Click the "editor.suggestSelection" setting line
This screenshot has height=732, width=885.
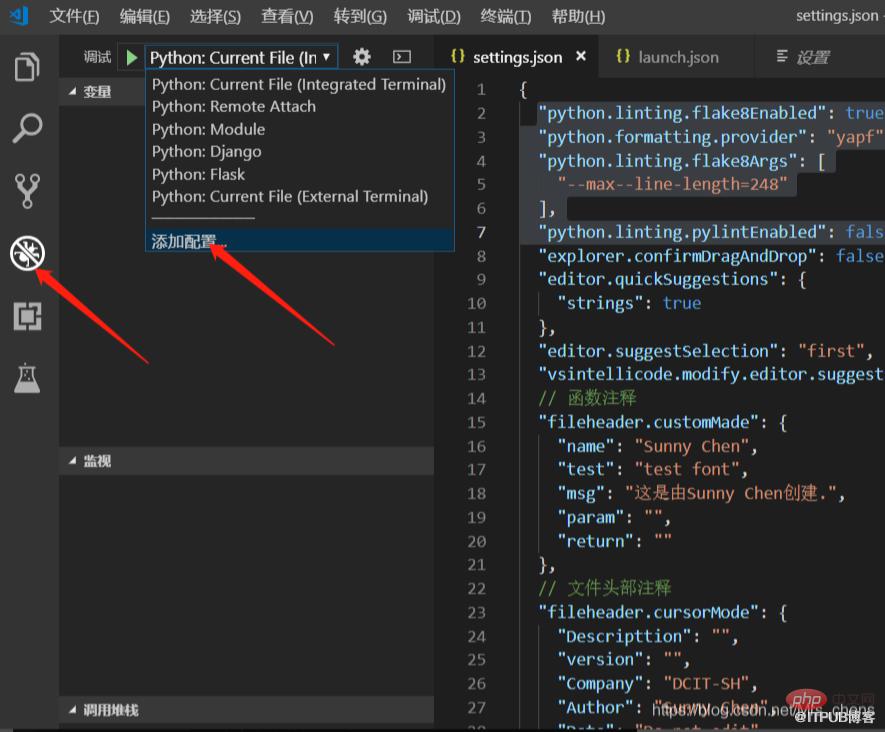coord(706,351)
